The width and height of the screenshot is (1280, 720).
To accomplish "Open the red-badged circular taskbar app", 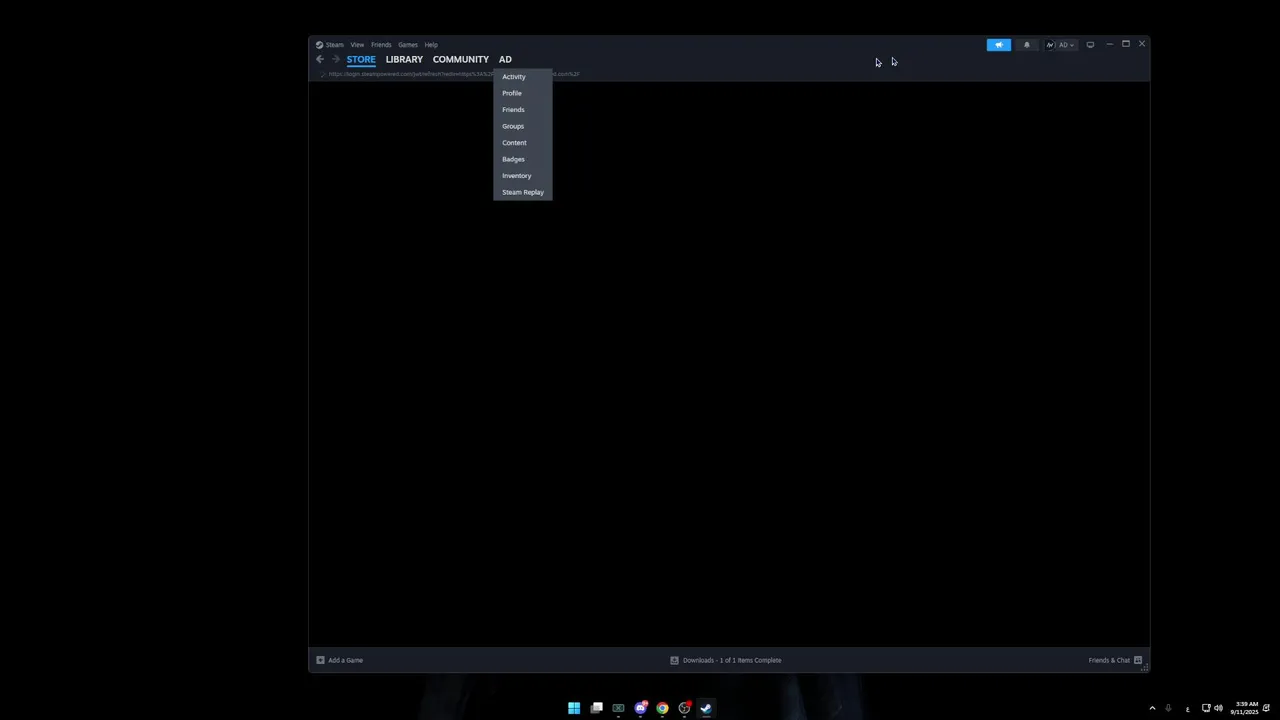I will (x=684, y=708).
